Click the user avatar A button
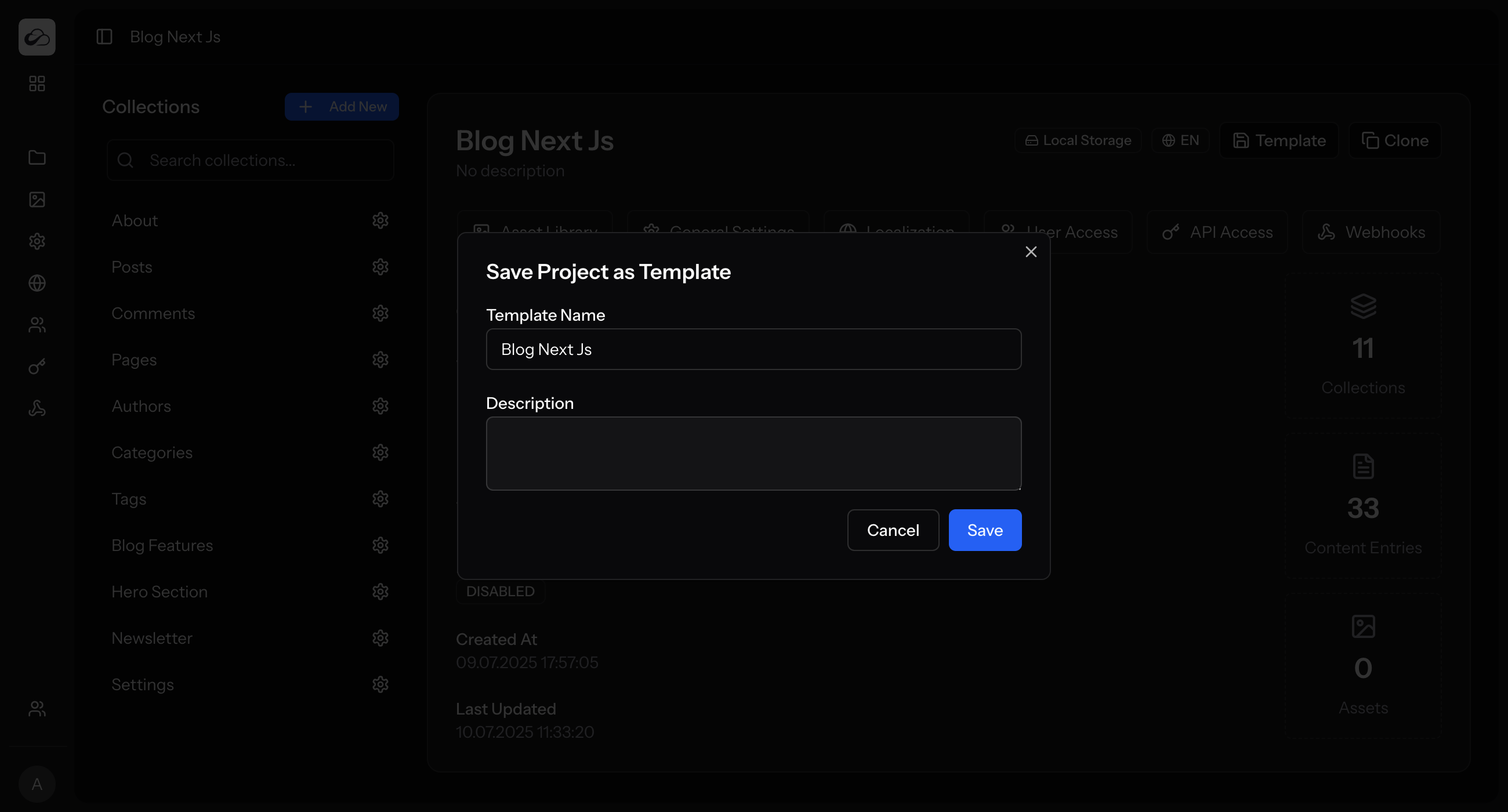Image resolution: width=1508 pixels, height=812 pixels. (x=37, y=784)
